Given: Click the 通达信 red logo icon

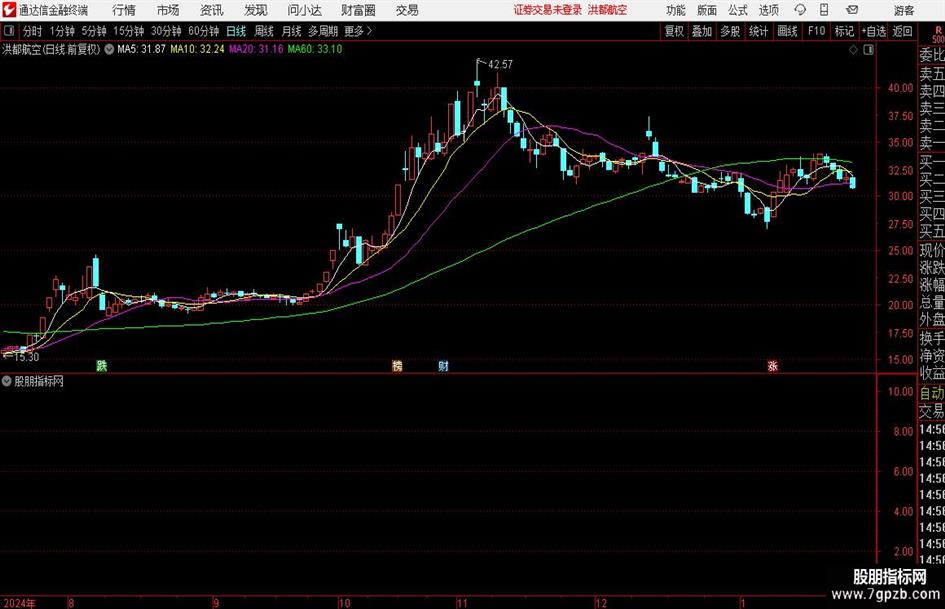Looking at the screenshot, I should pyautogui.click(x=9, y=10).
